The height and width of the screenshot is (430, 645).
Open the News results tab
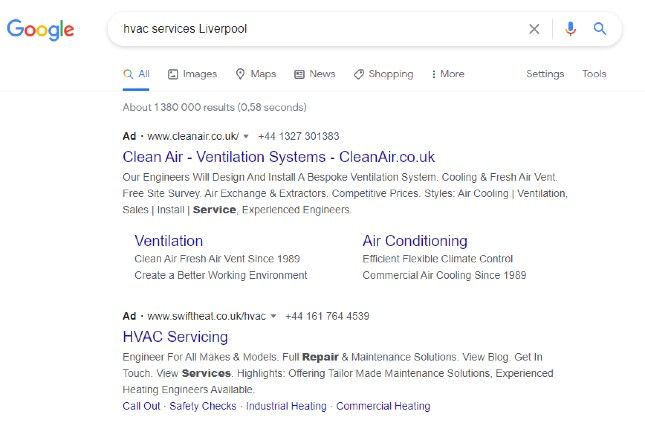(x=315, y=74)
